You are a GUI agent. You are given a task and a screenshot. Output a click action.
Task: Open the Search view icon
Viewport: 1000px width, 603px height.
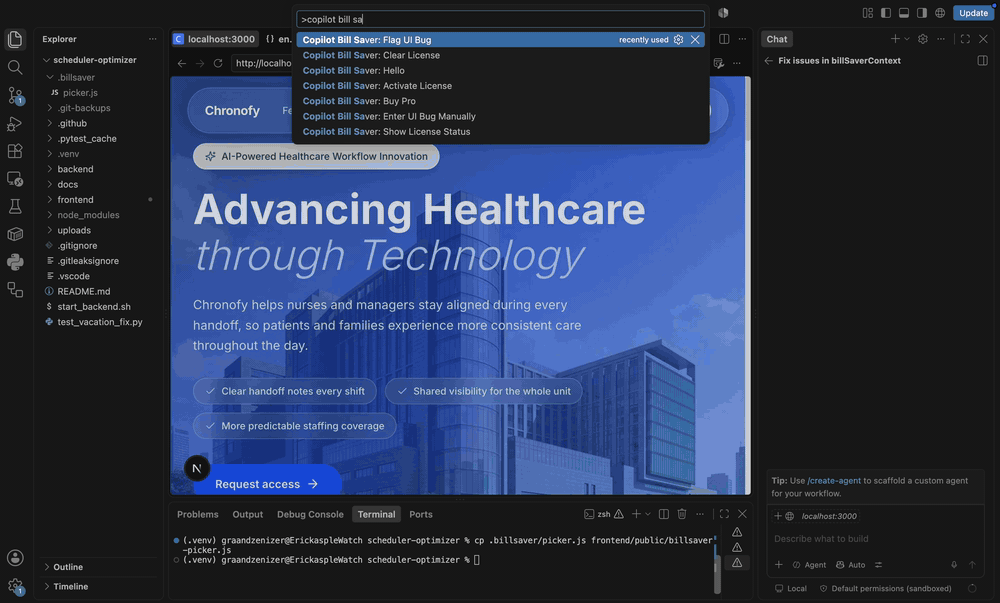coord(15,67)
